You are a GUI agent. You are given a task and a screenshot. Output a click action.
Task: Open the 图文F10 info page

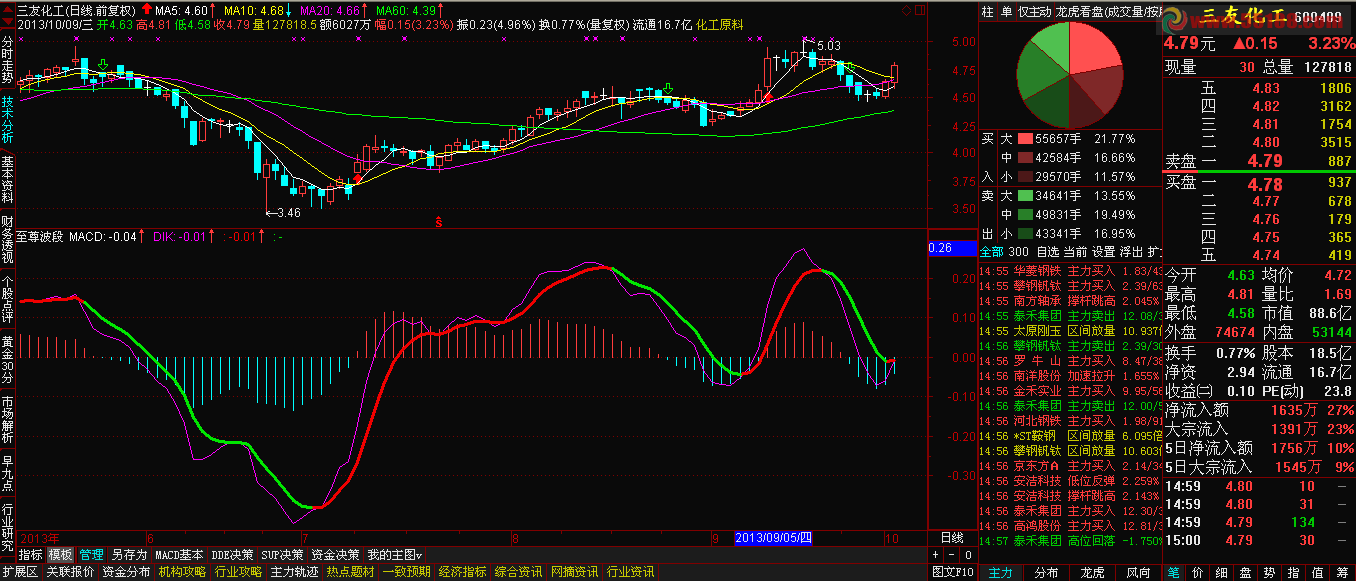[x=953, y=572]
